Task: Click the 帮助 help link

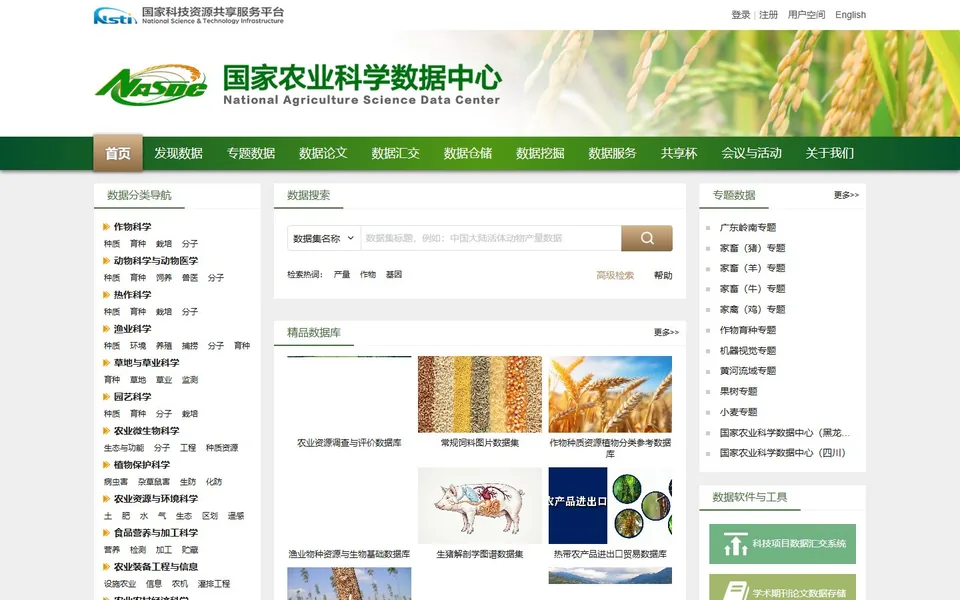Action: click(663, 276)
